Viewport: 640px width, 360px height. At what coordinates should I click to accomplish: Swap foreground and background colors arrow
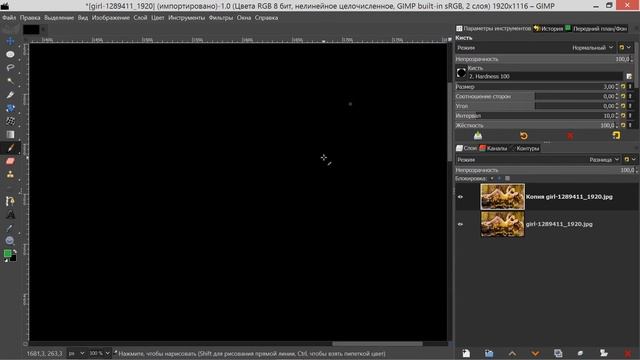pyautogui.click(x=15, y=251)
